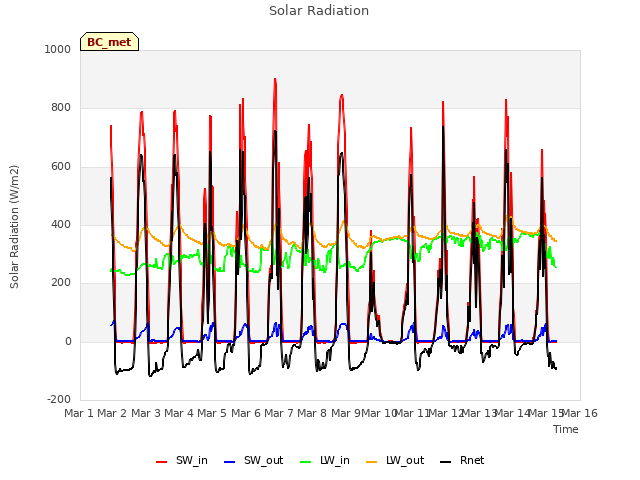Click the green LW_in legend swatch
Screen dimensions: 640x480
click(306, 462)
